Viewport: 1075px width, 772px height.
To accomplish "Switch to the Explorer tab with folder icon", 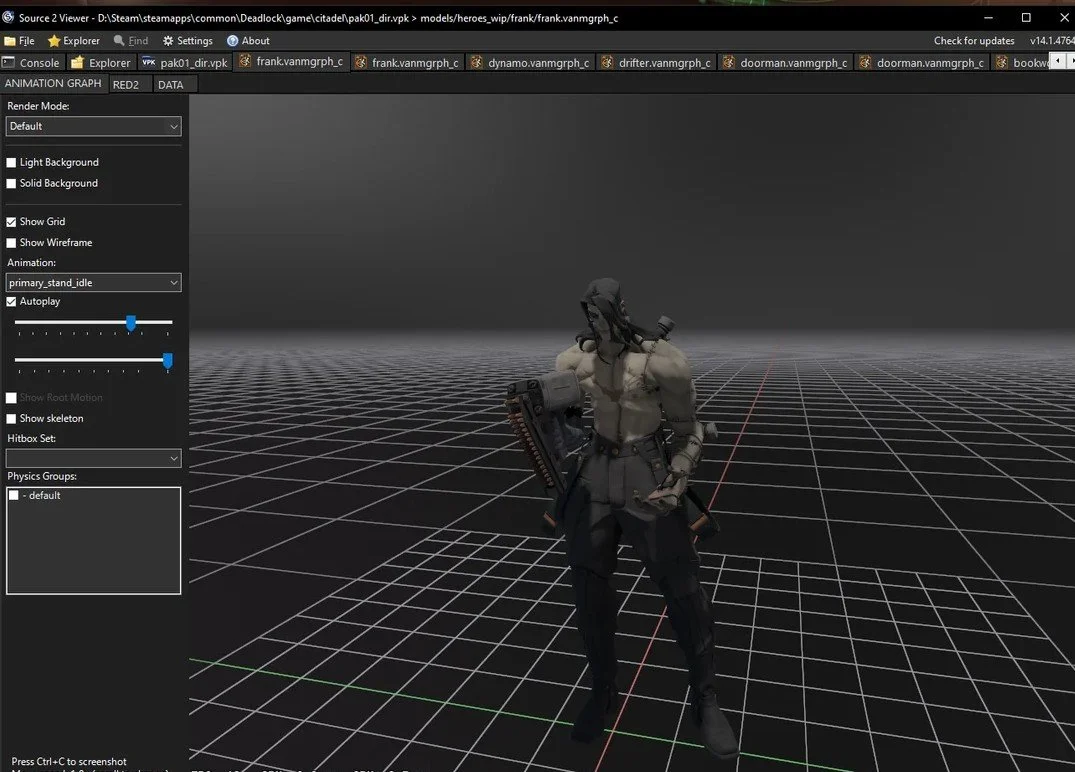I will click(x=101, y=62).
